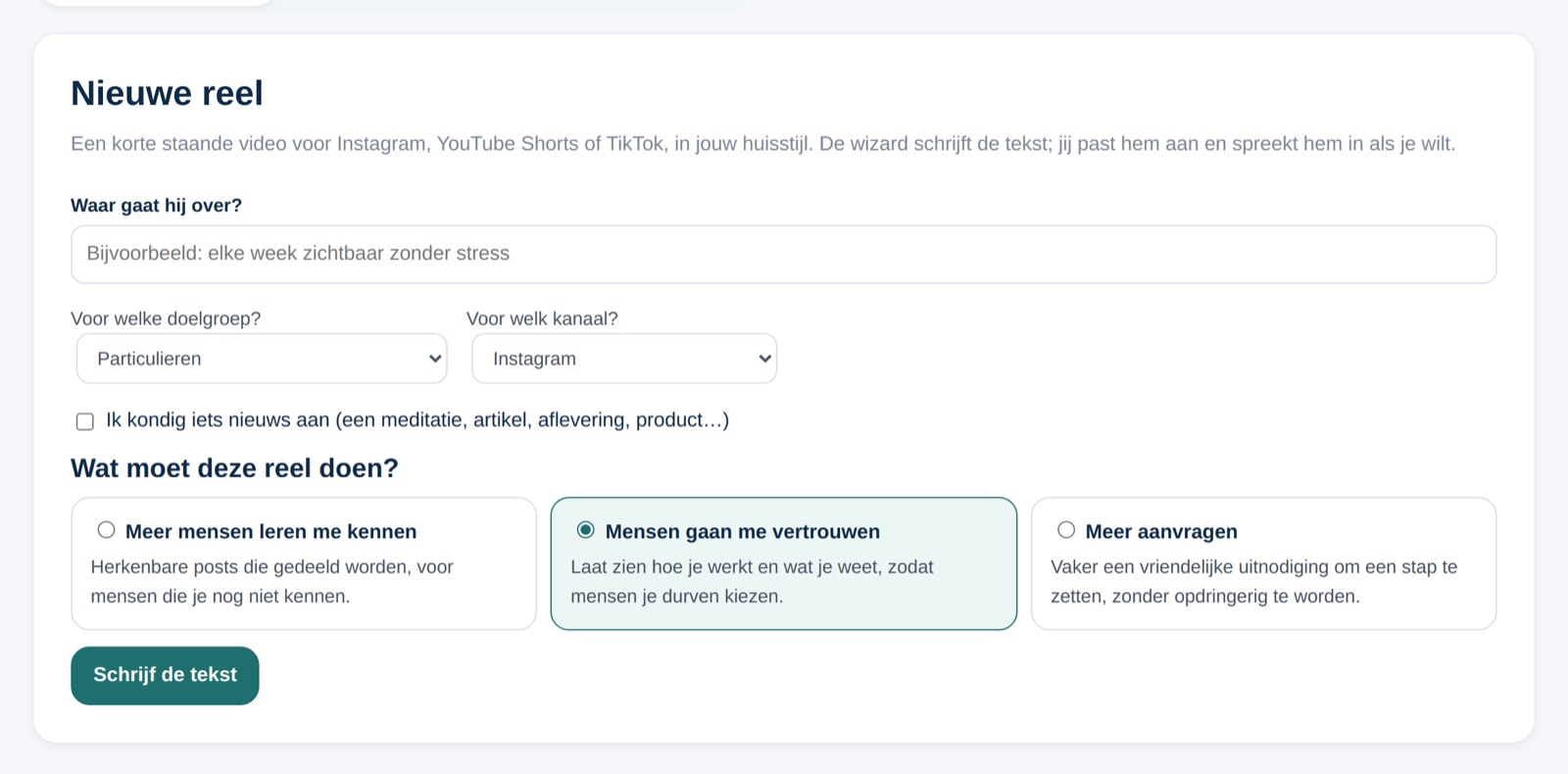Click the 'Voor welke doelgroep?' label
1568x774 pixels.
[166, 318]
